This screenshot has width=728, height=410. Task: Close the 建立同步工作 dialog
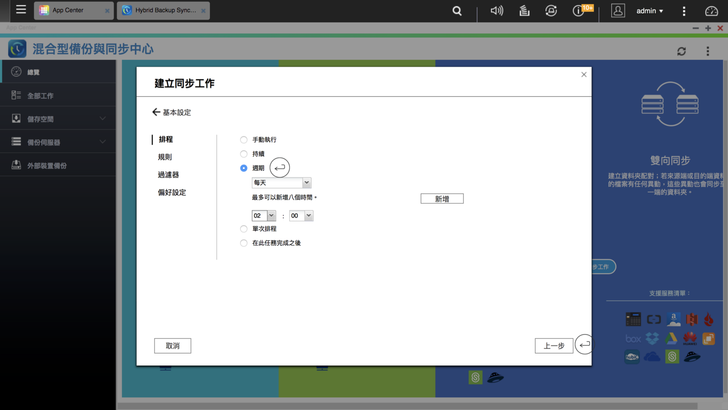(584, 74)
